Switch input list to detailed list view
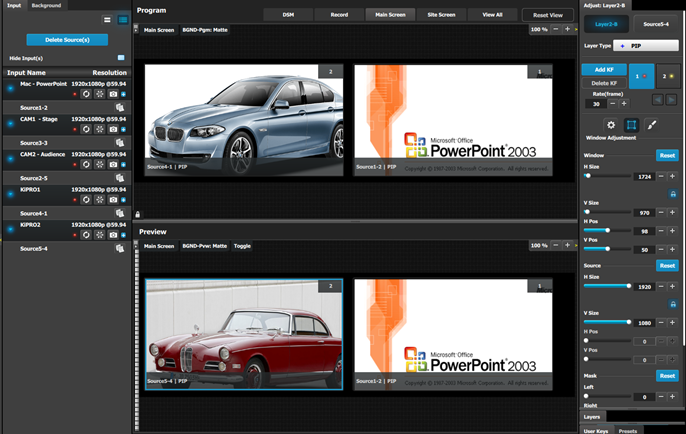This screenshot has height=434, width=686. pyautogui.click(x=123, y=20)
